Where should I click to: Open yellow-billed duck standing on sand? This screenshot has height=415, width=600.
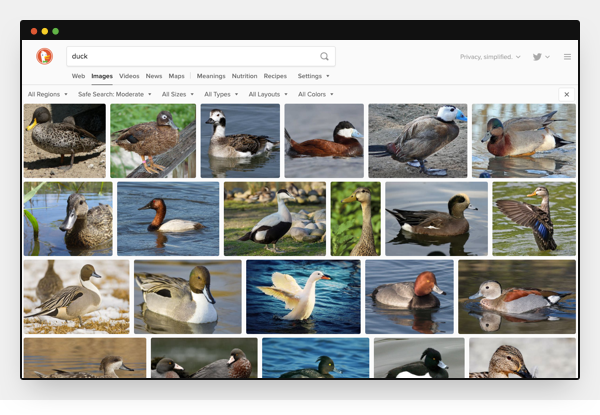click(65, 140)
